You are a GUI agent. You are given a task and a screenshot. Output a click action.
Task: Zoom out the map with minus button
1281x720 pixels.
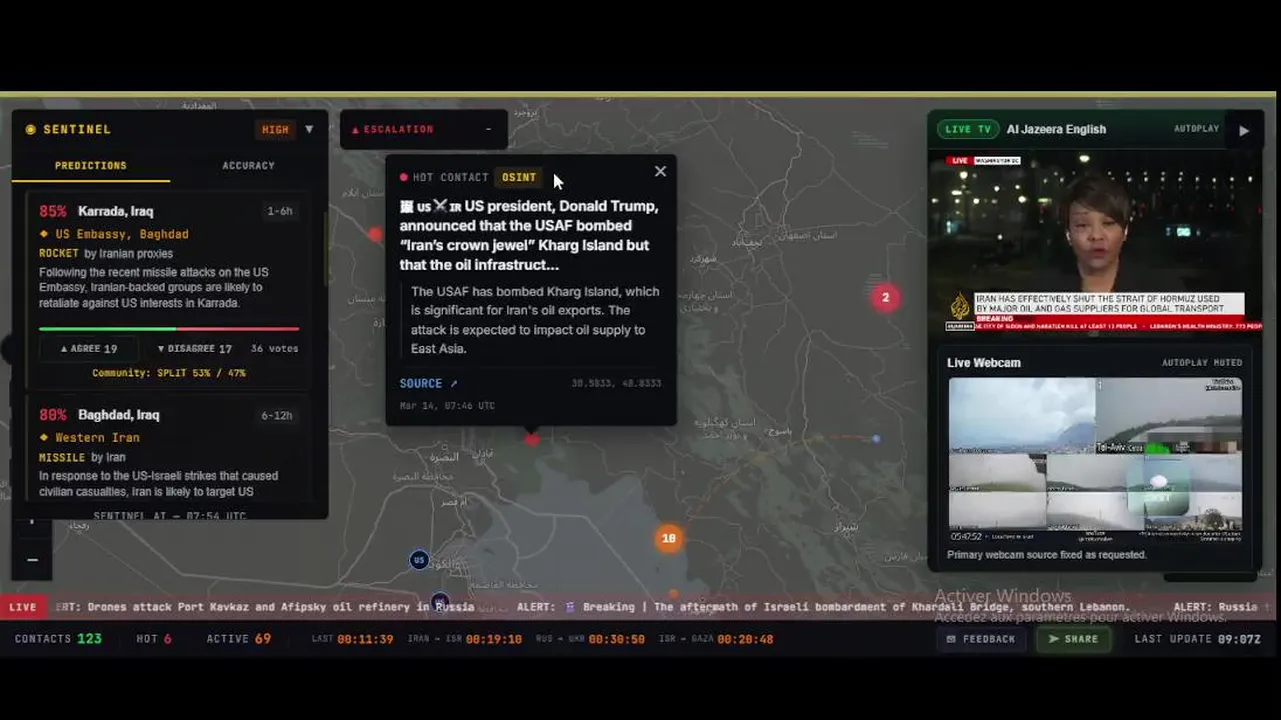[x=32, y=560]
